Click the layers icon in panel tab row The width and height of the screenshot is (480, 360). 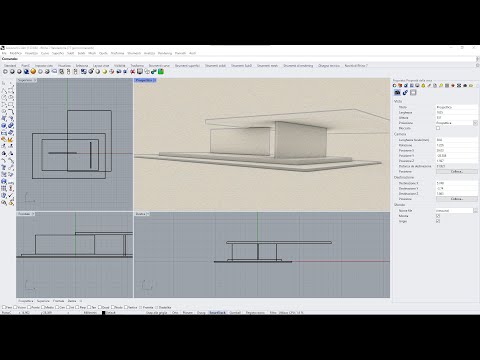400,86
